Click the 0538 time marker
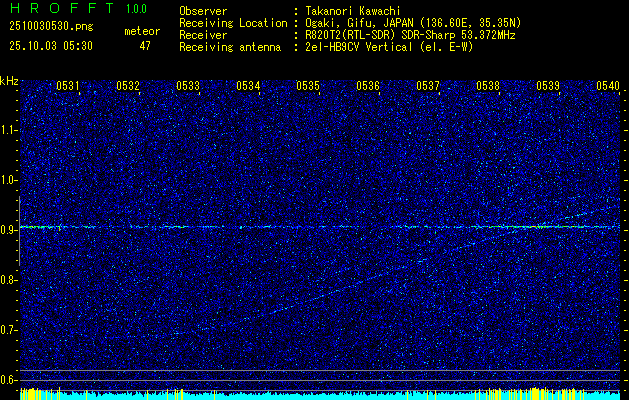Screen dimensions: 629x400 tap(488, 85)
